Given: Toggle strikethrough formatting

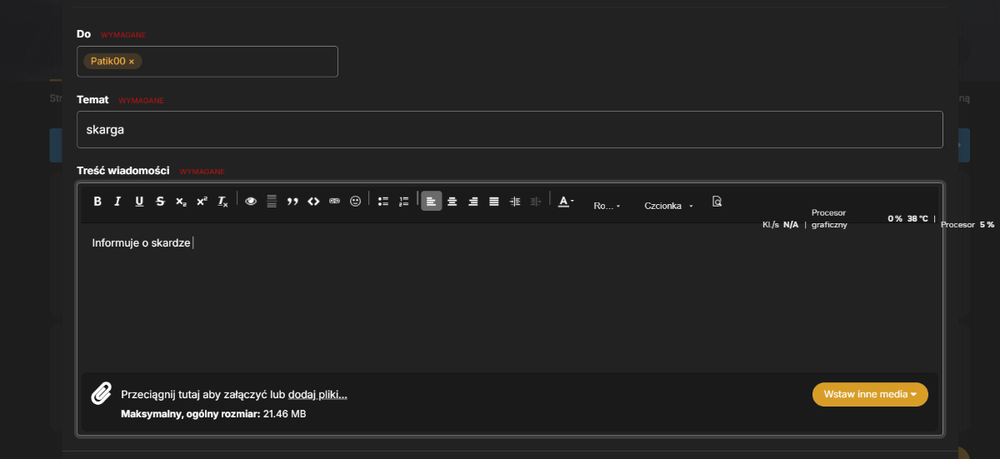Looking at the screenshot, I should (160, 201).
